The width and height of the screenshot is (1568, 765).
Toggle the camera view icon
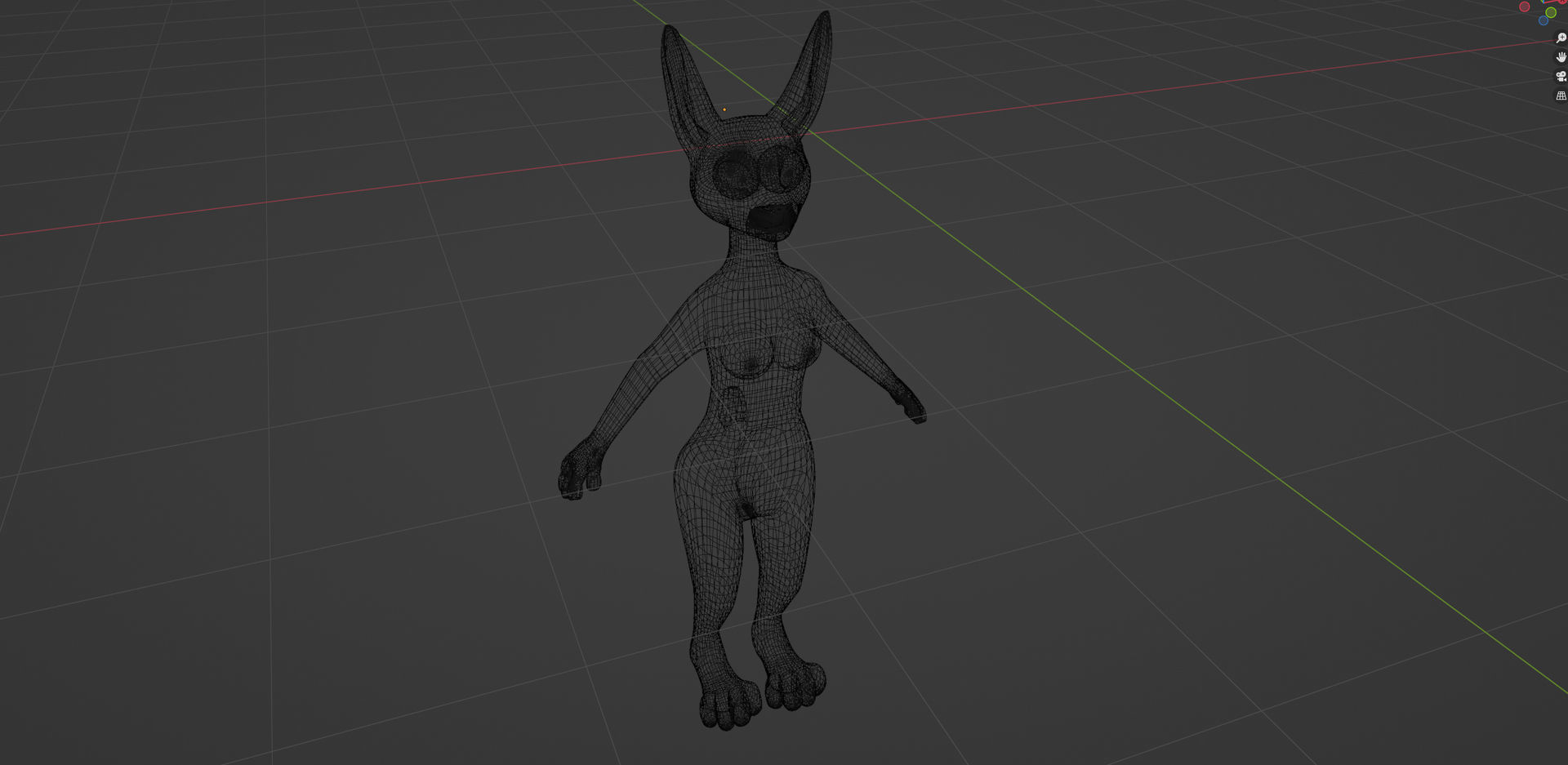coord(1561,76)
